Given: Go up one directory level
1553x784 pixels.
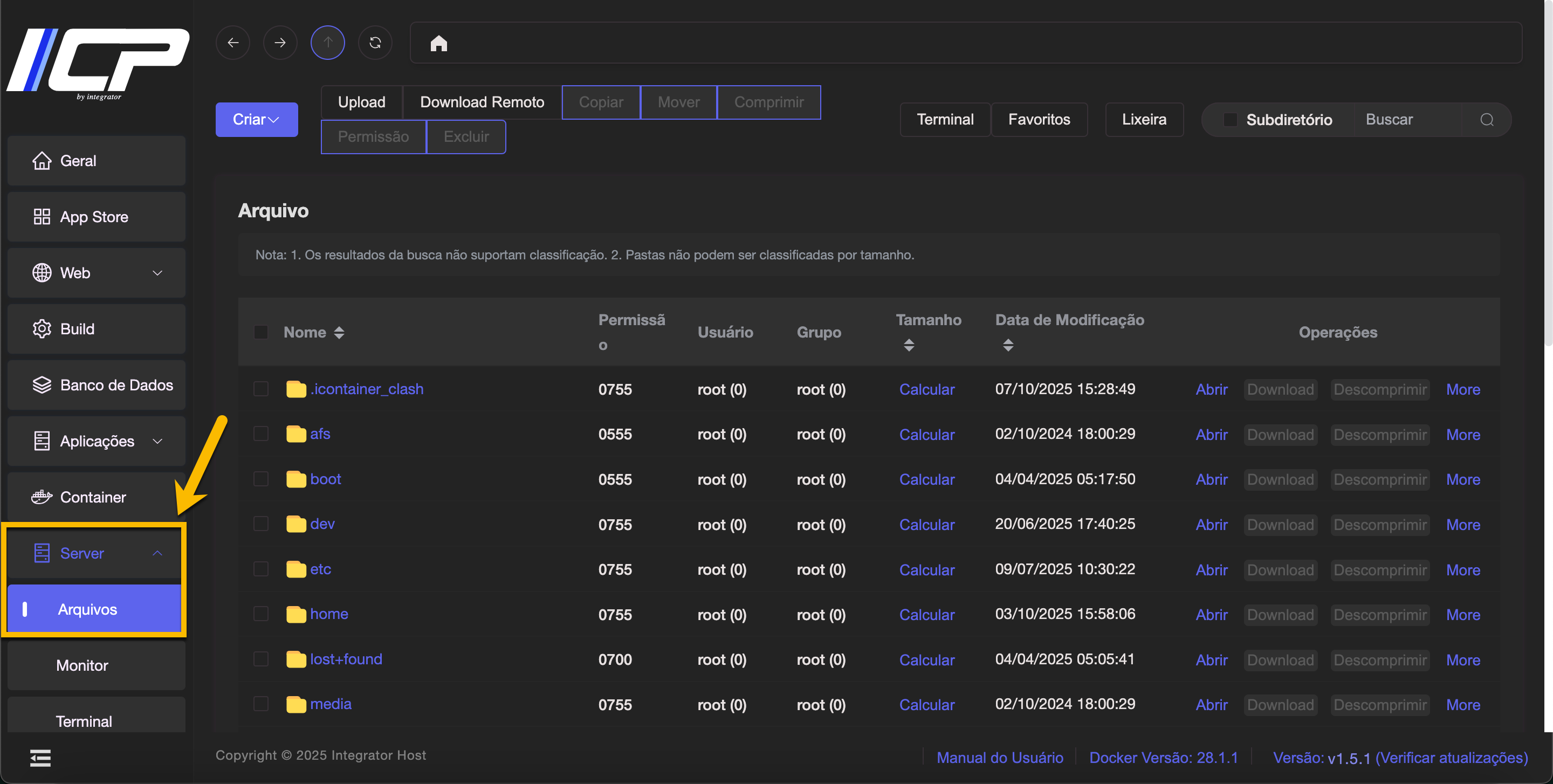Looking at the screenshot, I should pyautogui.click(x=327, y=42).
